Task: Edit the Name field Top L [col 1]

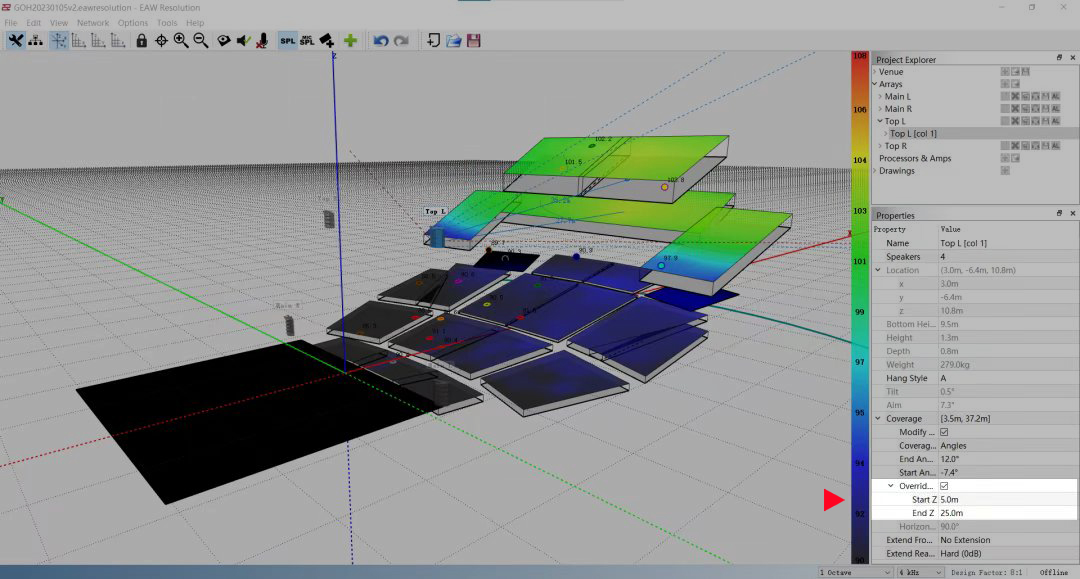Action: point(1008,243)
